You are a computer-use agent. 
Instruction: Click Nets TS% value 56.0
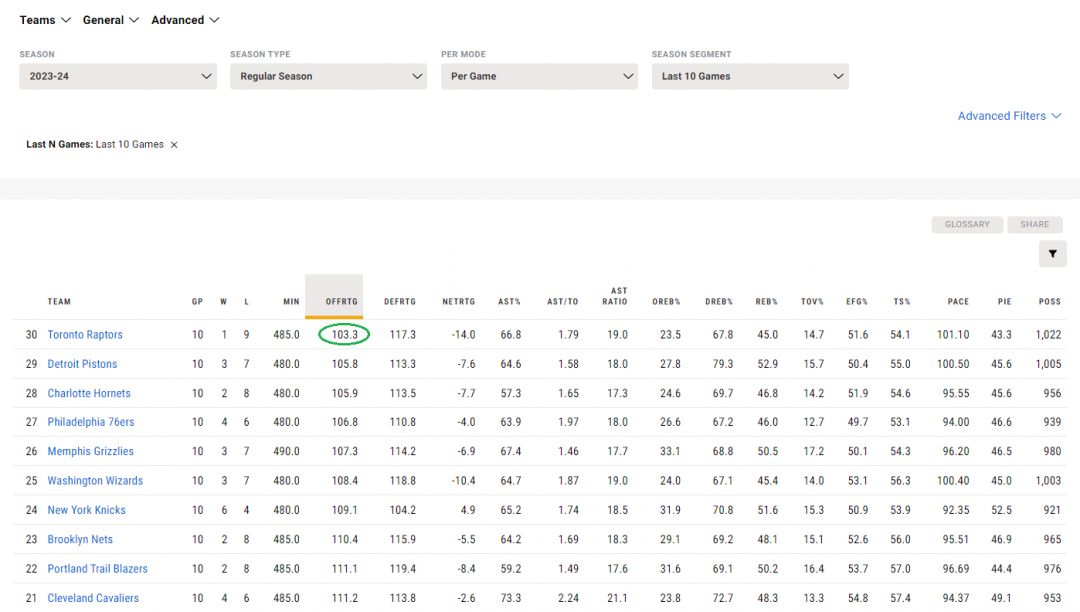(900, 540)
